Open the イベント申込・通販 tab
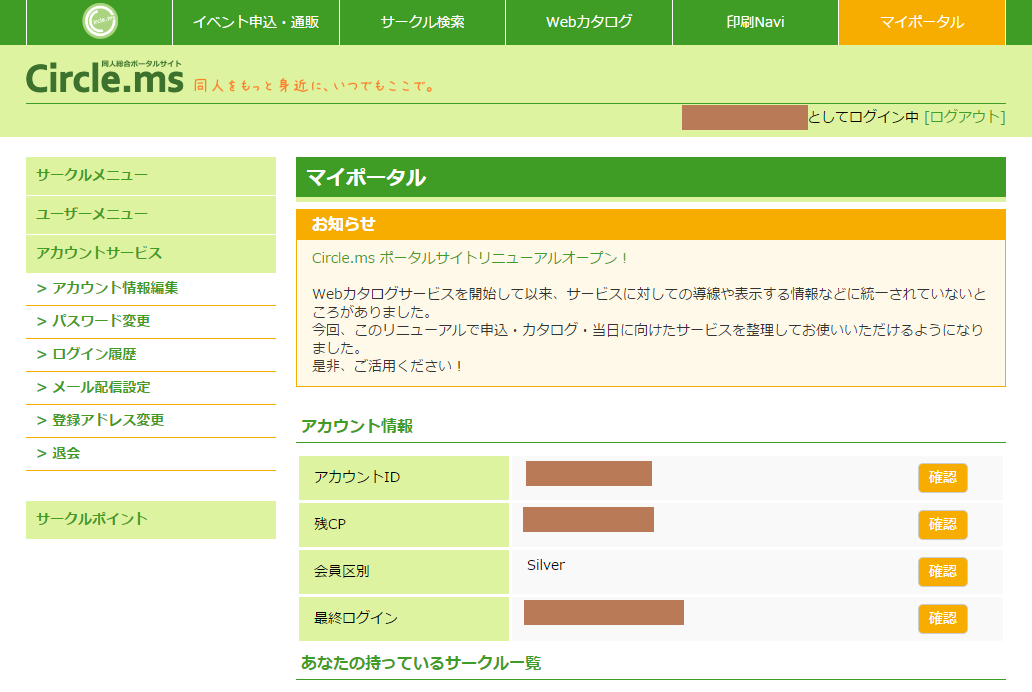 click(256, 22)
